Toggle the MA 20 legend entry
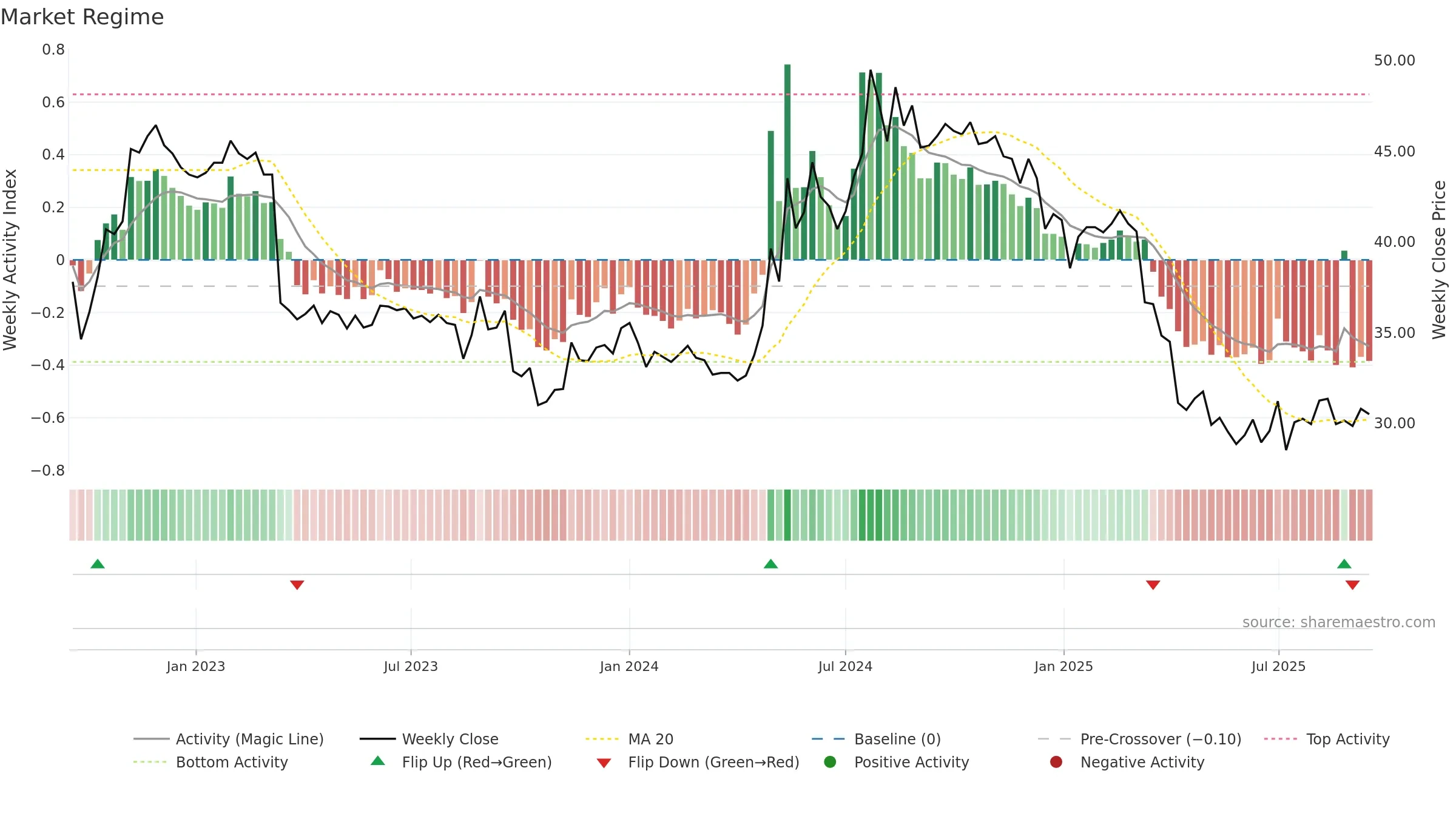1456x819 pixels. tap(629, 739)
